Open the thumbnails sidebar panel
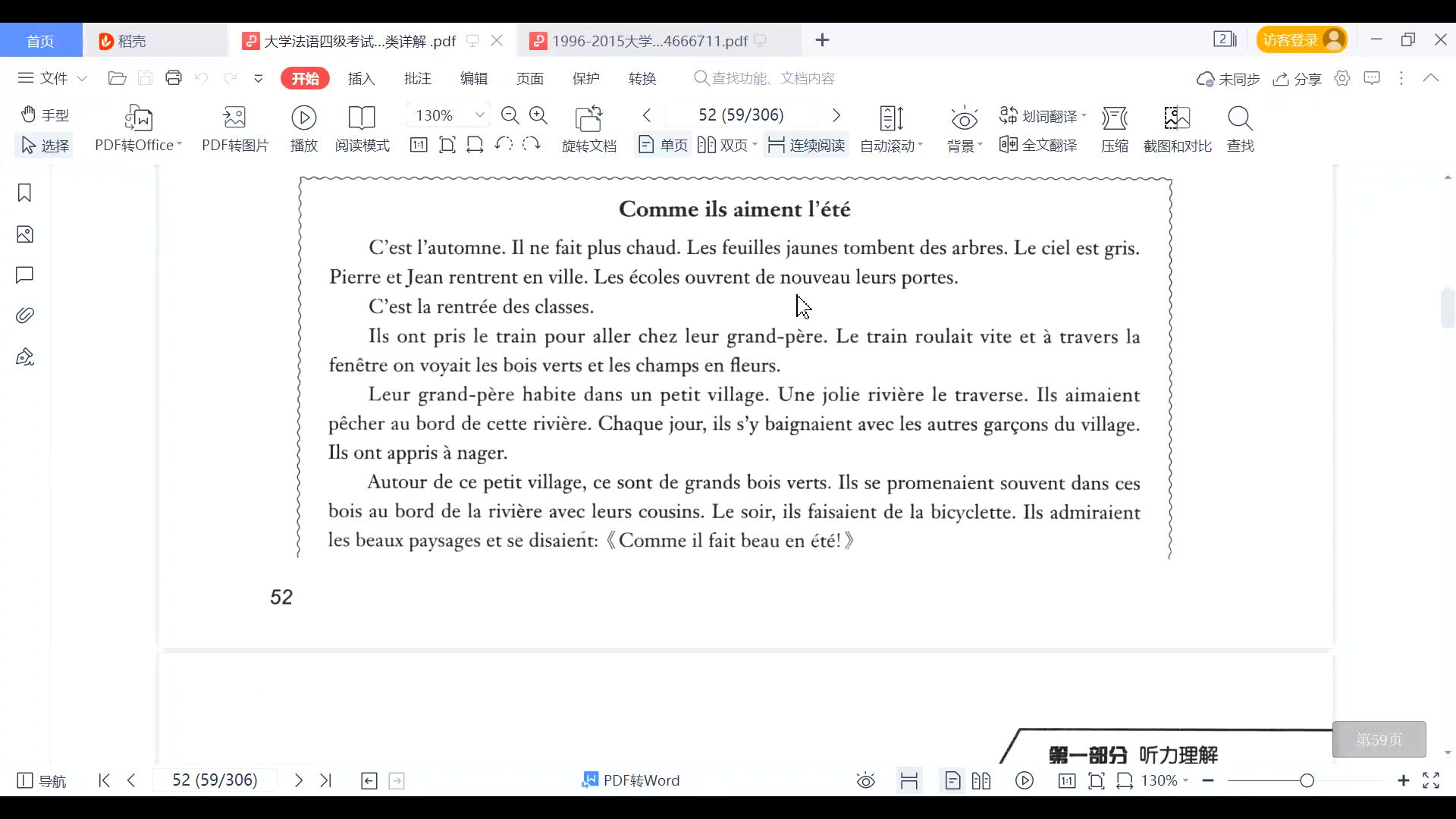 [x=24, y=234]
